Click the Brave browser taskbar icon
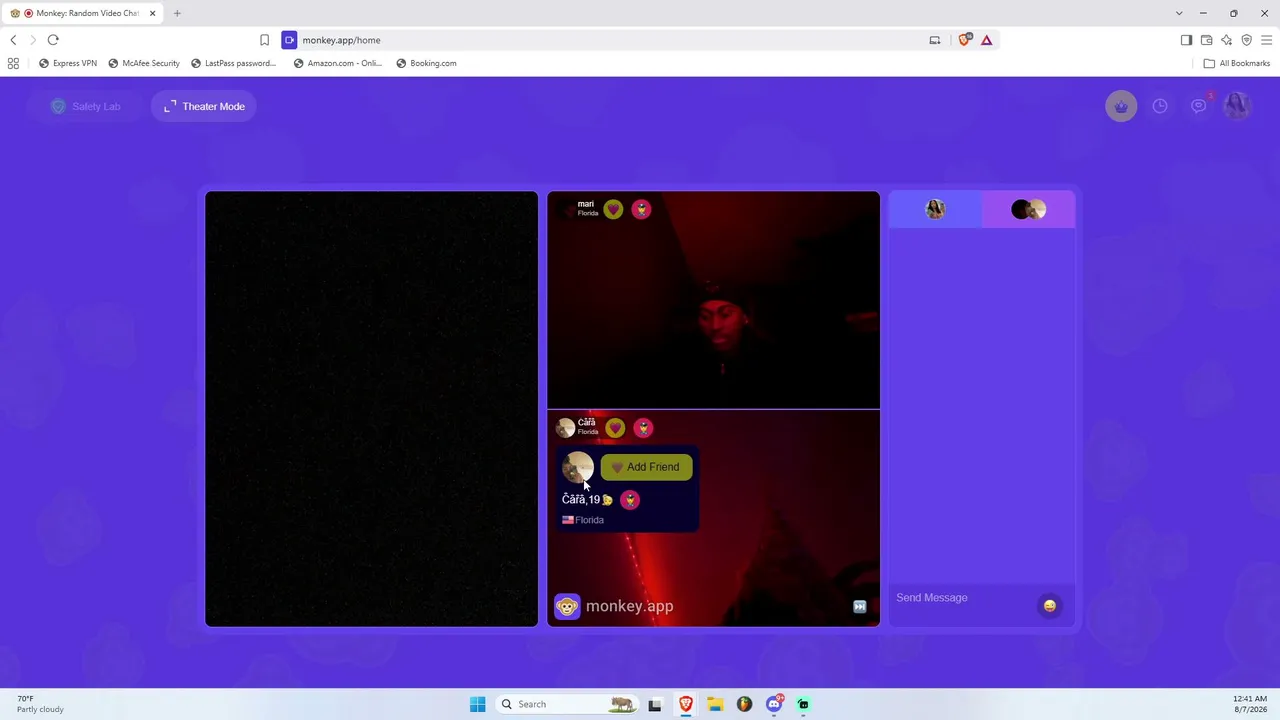This screenshot has height=720, width=1280. point(686,704)
